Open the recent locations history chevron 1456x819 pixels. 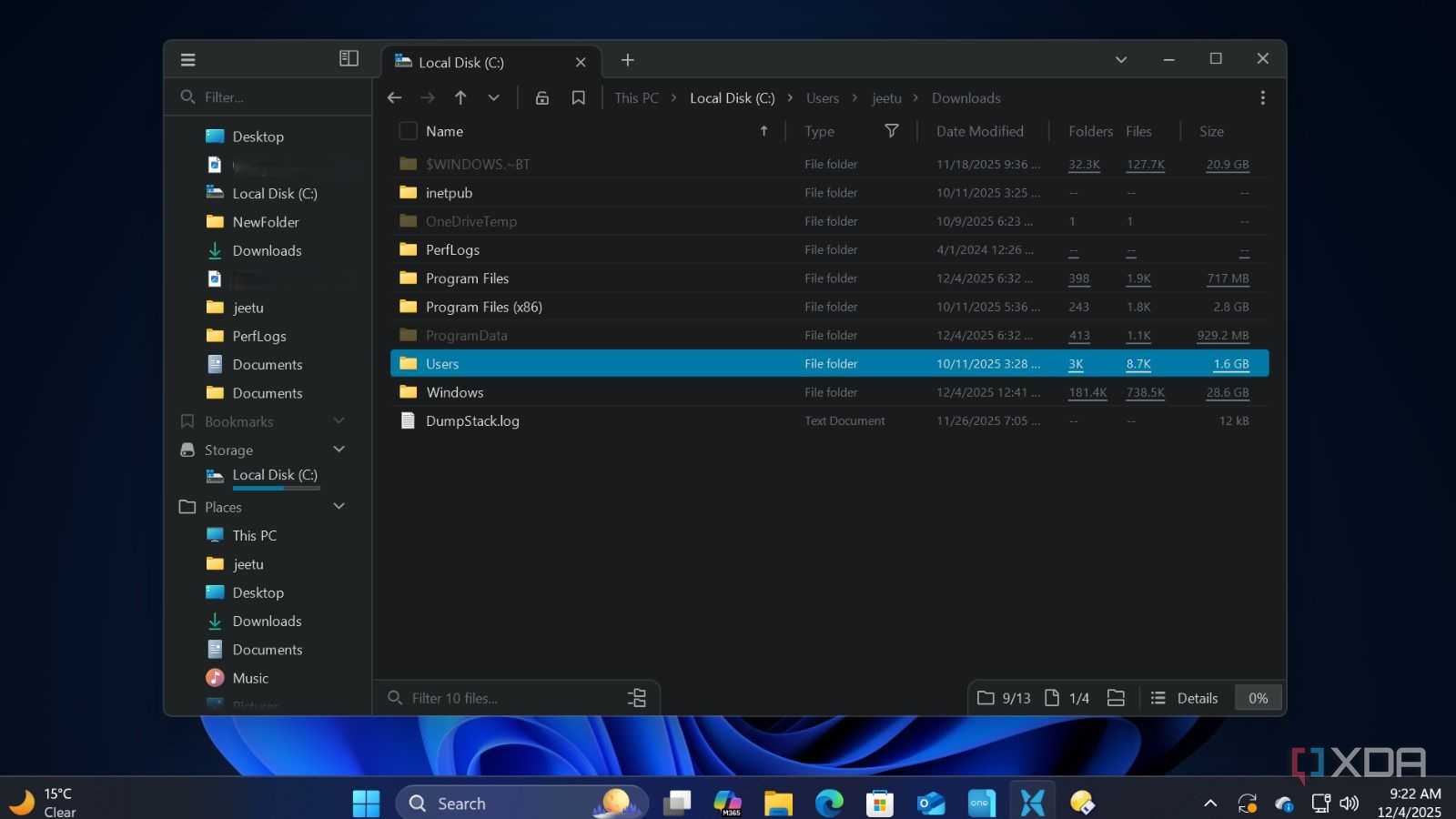(493, 97)
